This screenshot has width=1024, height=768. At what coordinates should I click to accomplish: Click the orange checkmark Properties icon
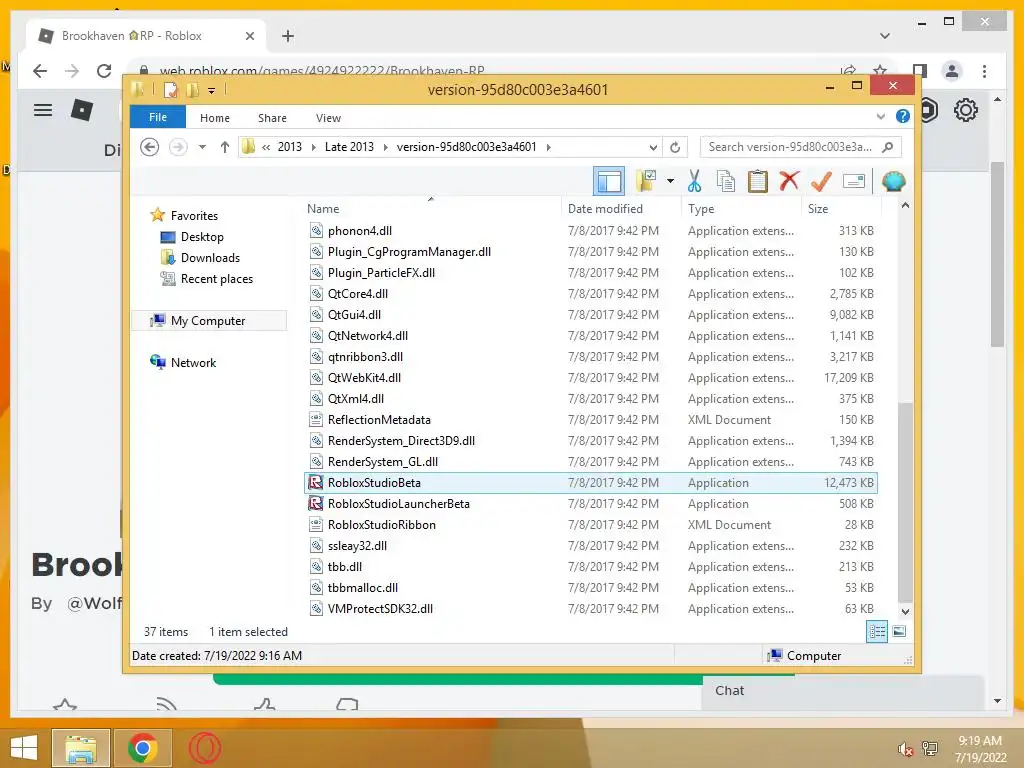tap(821, 181)
